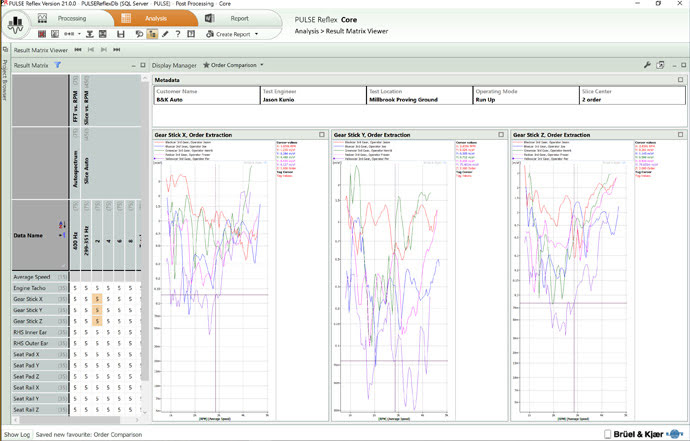
Task: Open the PULSE Reflex main application button
Action: (16, 25)
